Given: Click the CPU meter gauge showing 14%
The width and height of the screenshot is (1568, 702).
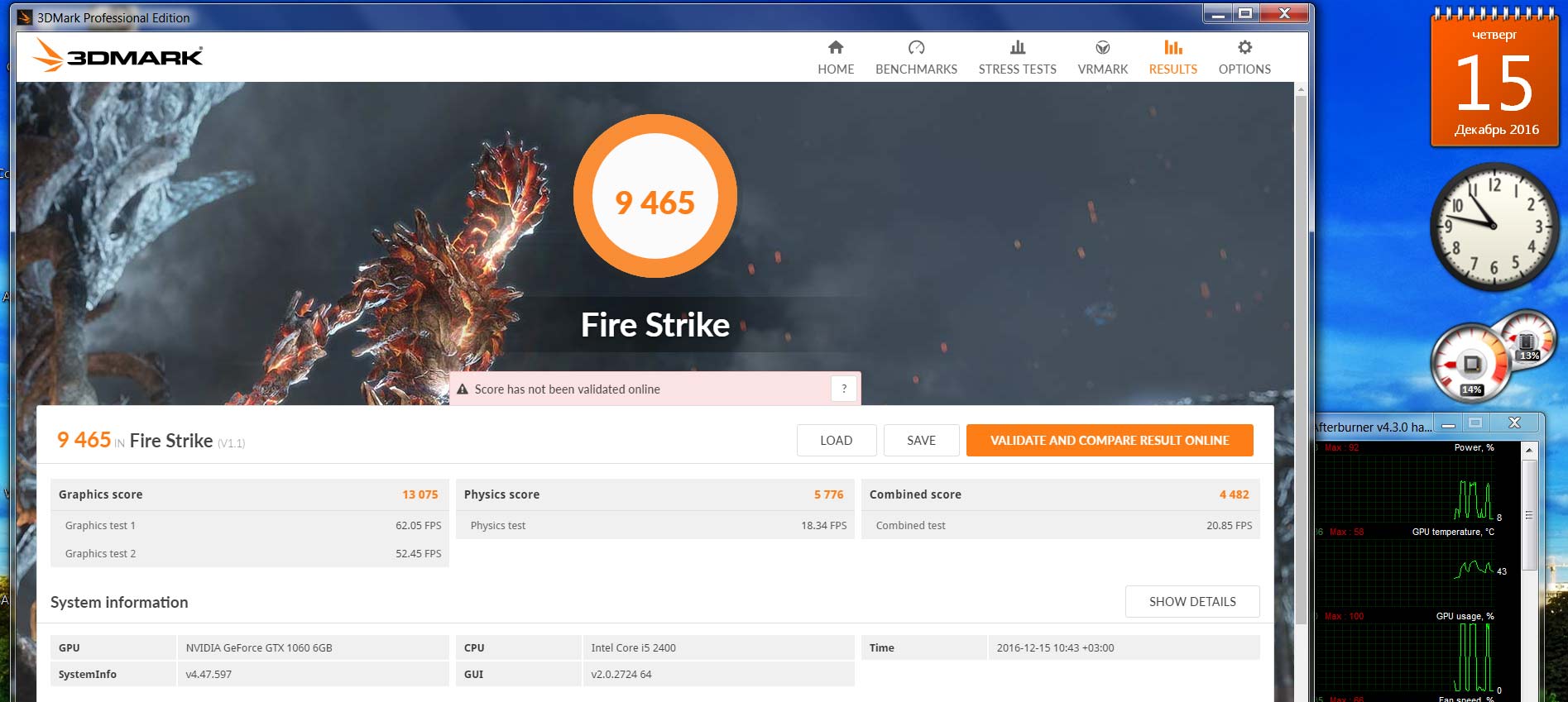Looking at the screenshot, I should 1471,364.
